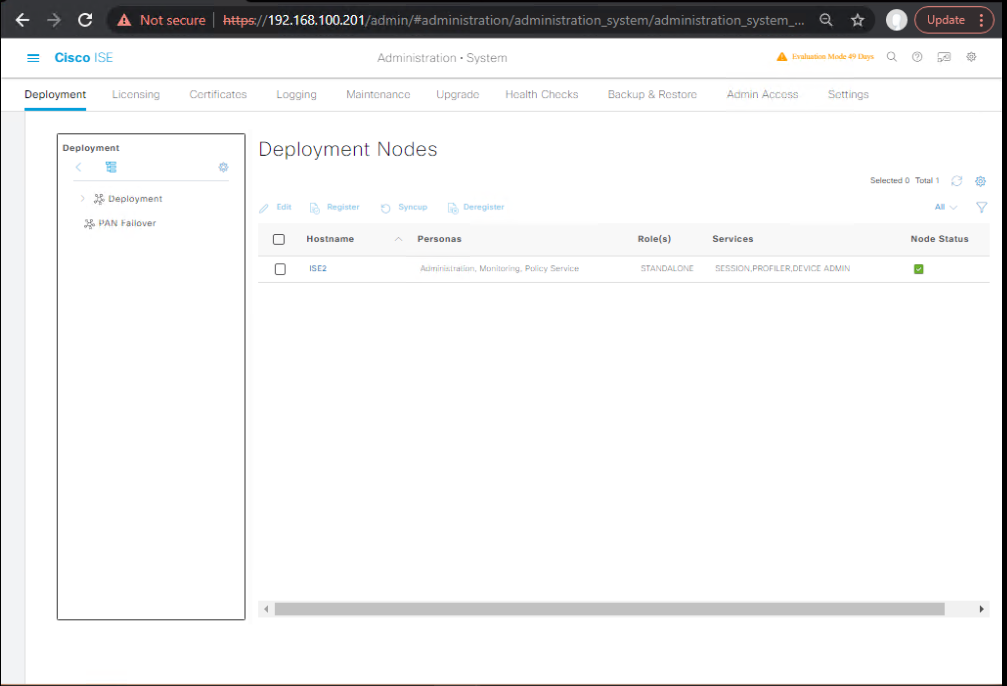
Task: Sort by Hostname column header
Action: click(330, 239)
